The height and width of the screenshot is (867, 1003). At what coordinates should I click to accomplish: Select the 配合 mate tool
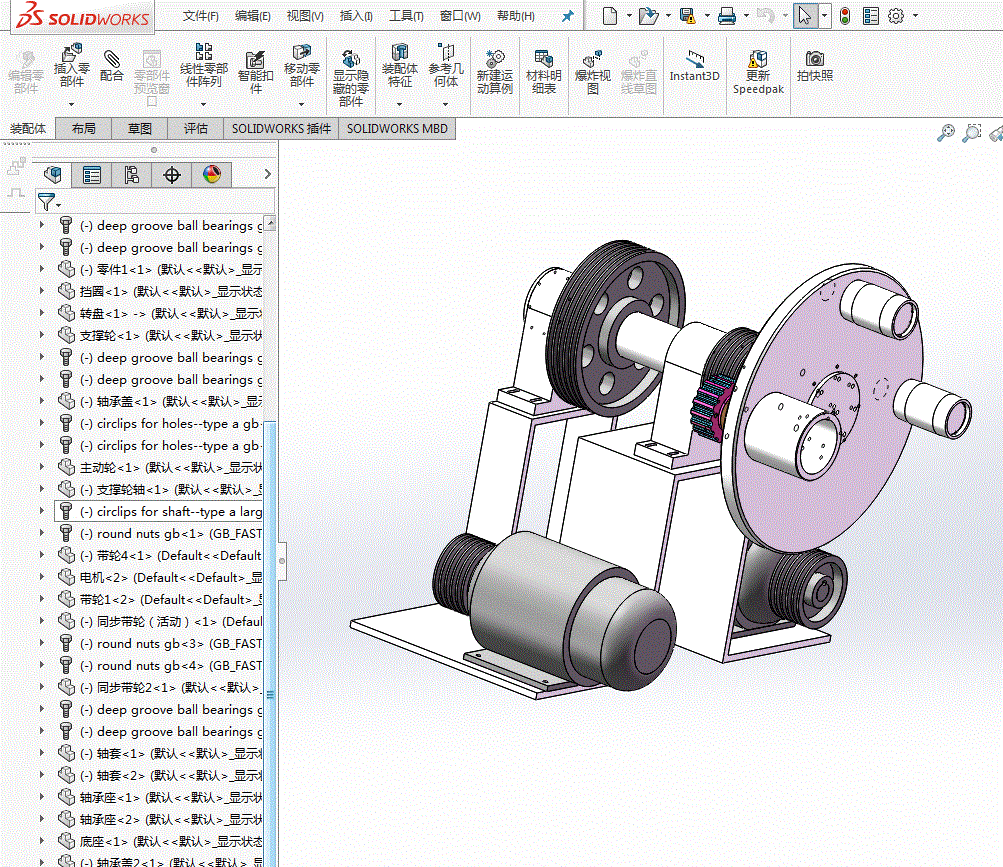111,66
